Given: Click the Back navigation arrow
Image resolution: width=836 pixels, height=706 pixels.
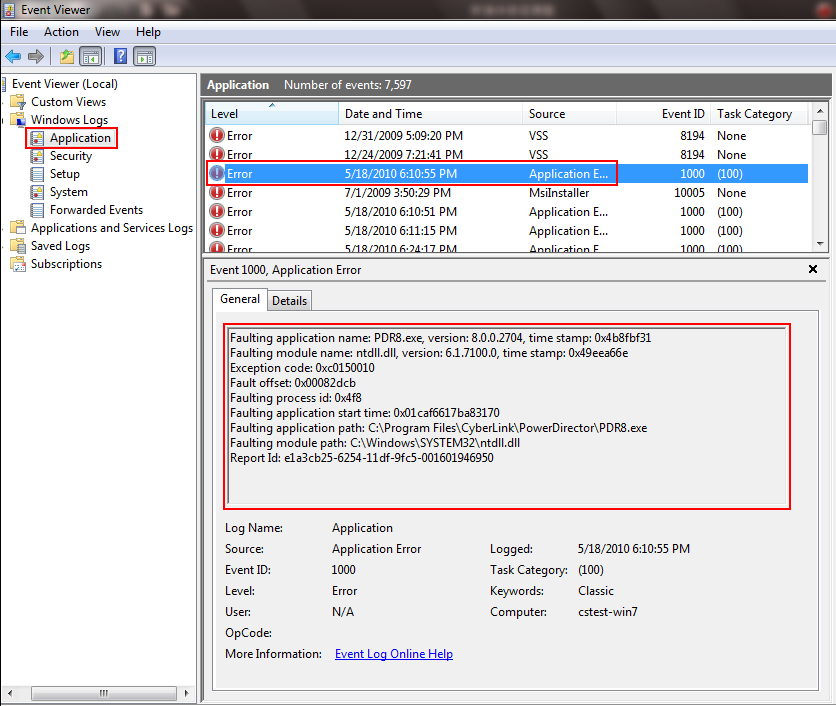Looking at the screenshot, I should 12,56.
